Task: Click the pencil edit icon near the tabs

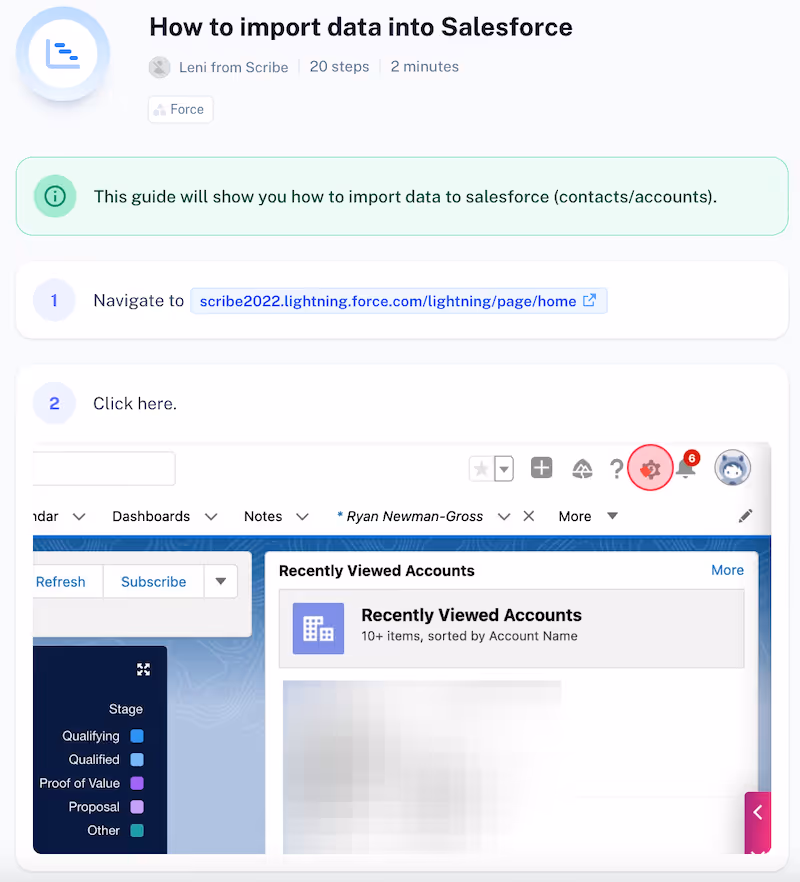Action: pos(745,515)
